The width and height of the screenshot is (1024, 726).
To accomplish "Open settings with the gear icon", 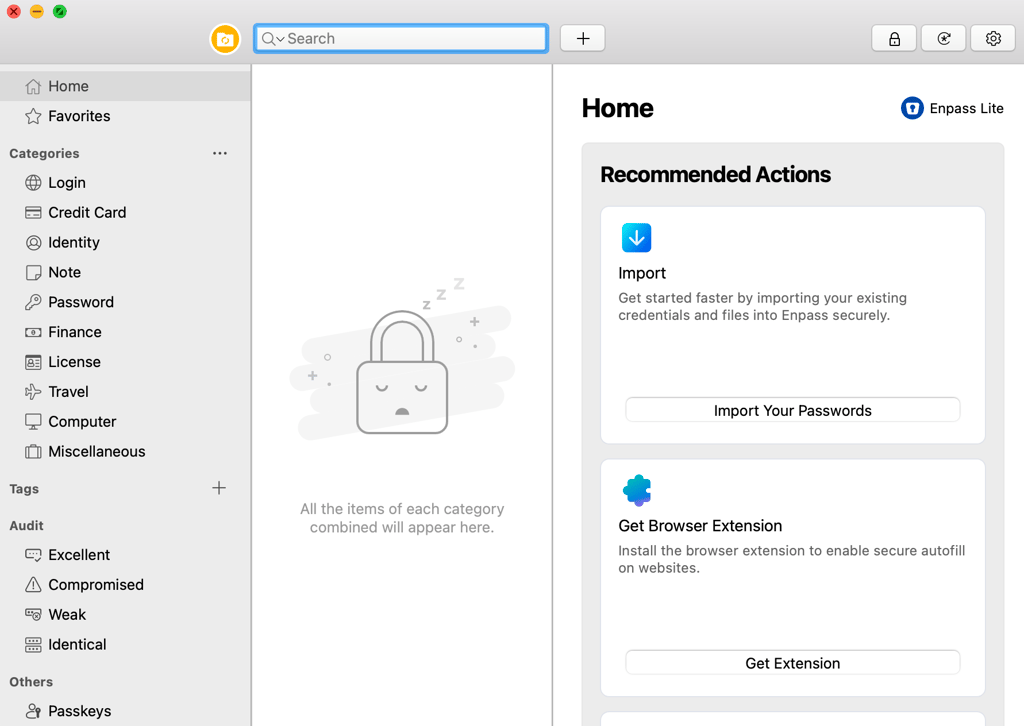I will click(993, 39).
